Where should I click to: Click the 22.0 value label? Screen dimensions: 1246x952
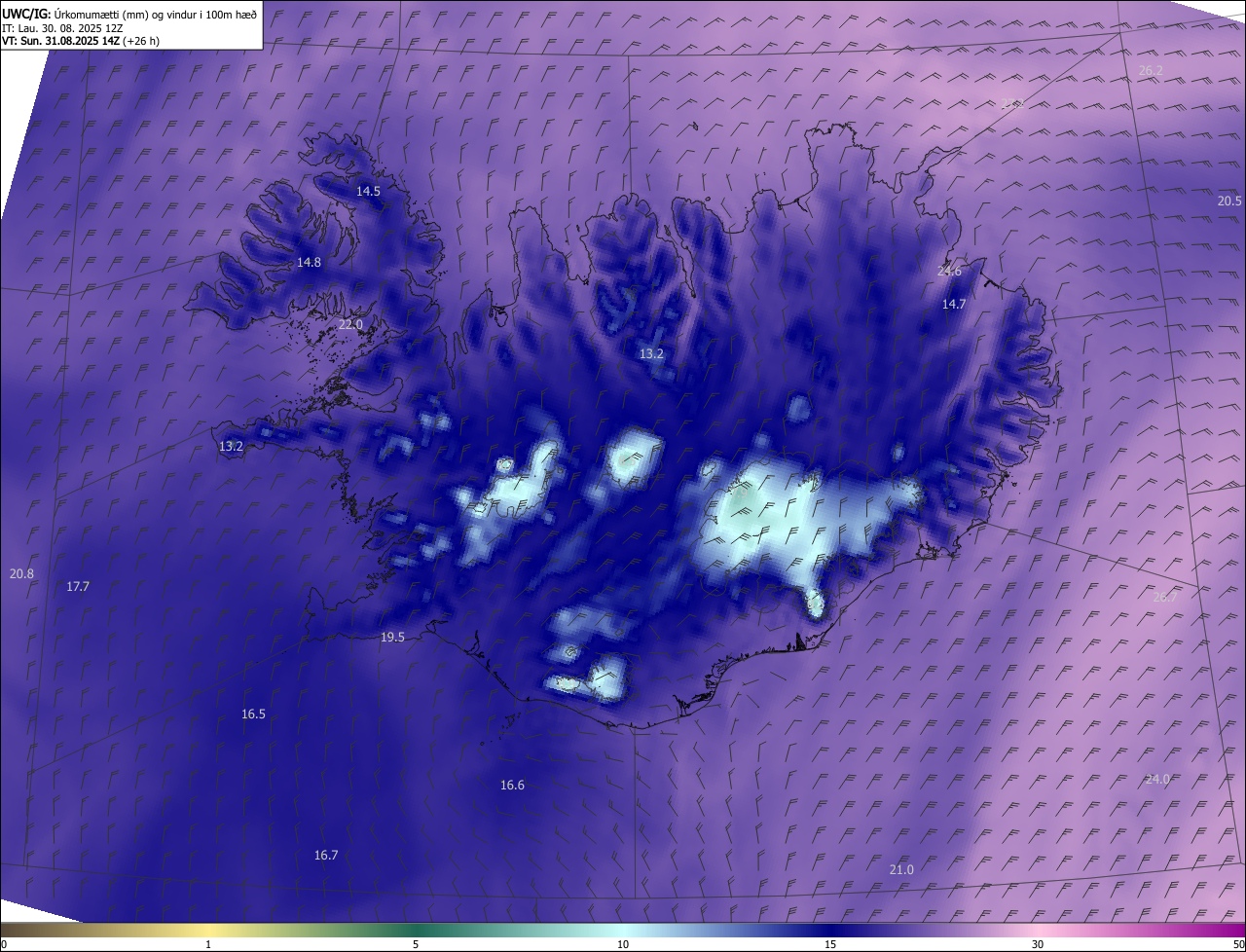(350, 325)
